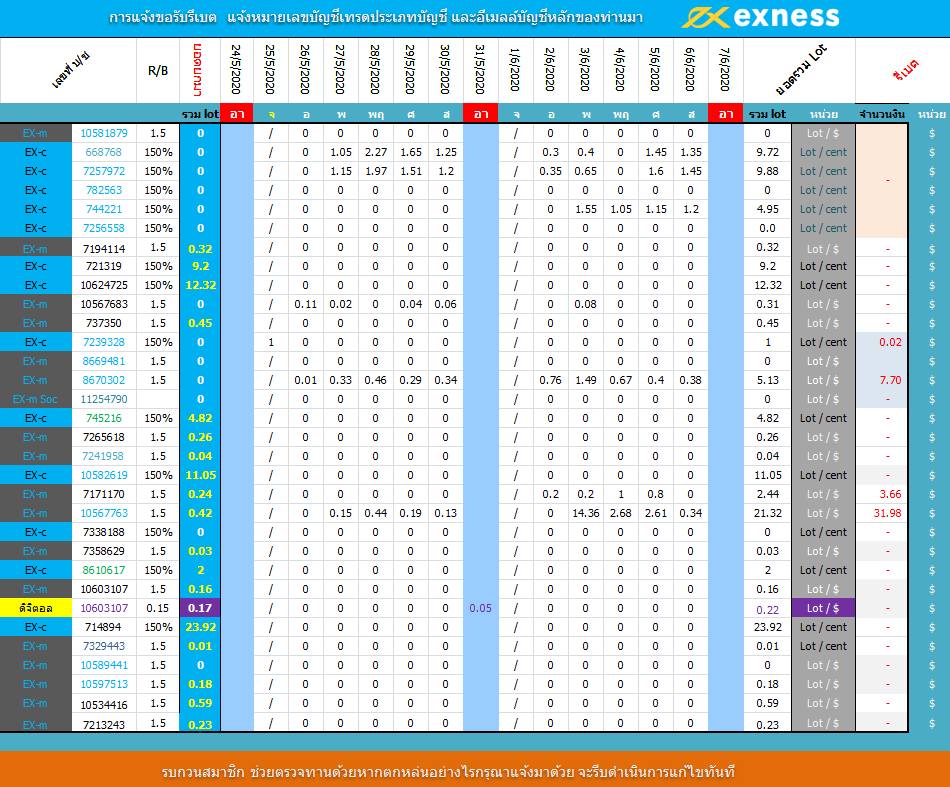
Task: Click the yellow ดิจิตอล cell
Action: [x=36, y=608]
